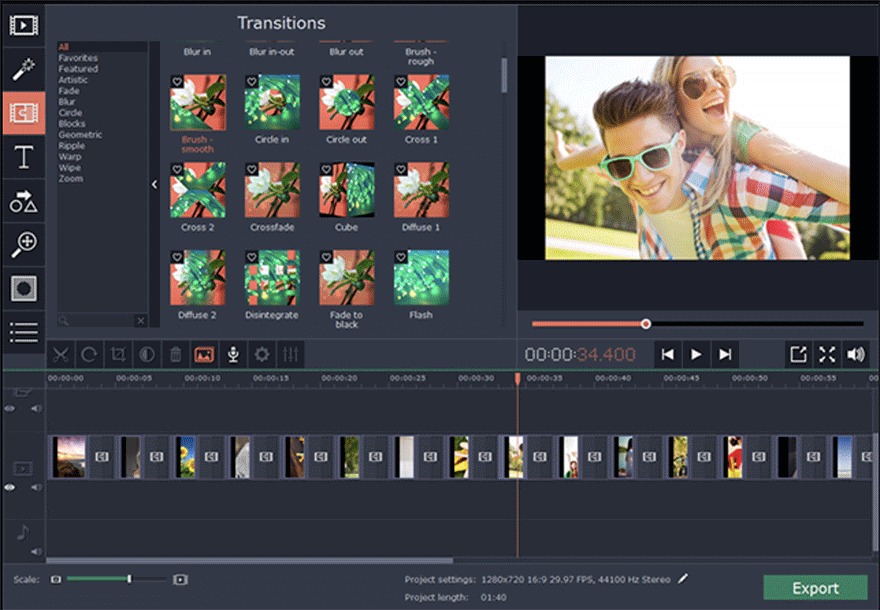Play the preview video

coord(696,355)
